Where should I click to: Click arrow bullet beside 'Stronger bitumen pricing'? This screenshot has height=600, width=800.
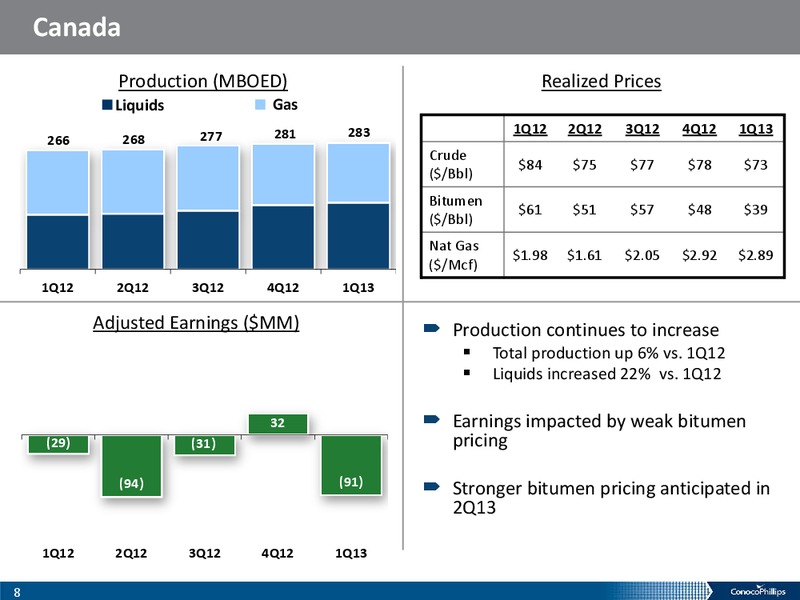(x=432, y=486)
